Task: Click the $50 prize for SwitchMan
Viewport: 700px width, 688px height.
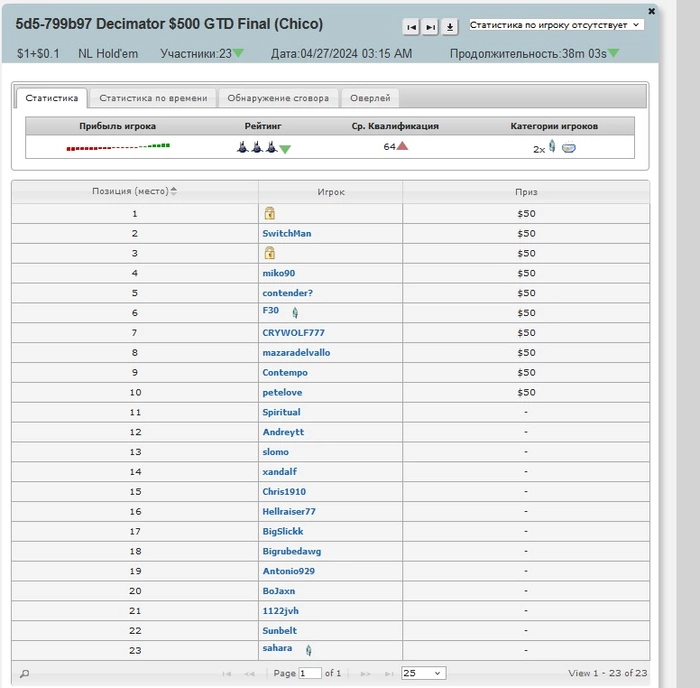Action: 526,234
